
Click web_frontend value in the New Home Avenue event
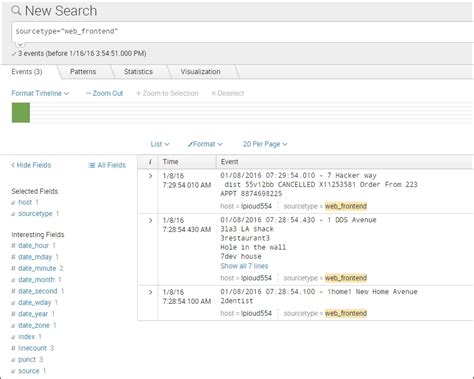(x=346, y=313)
